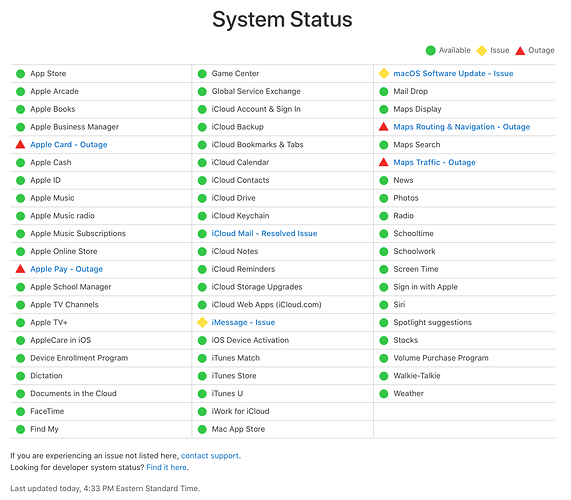Open iCloud Mail - Resolved Issue details

[264, 233]
